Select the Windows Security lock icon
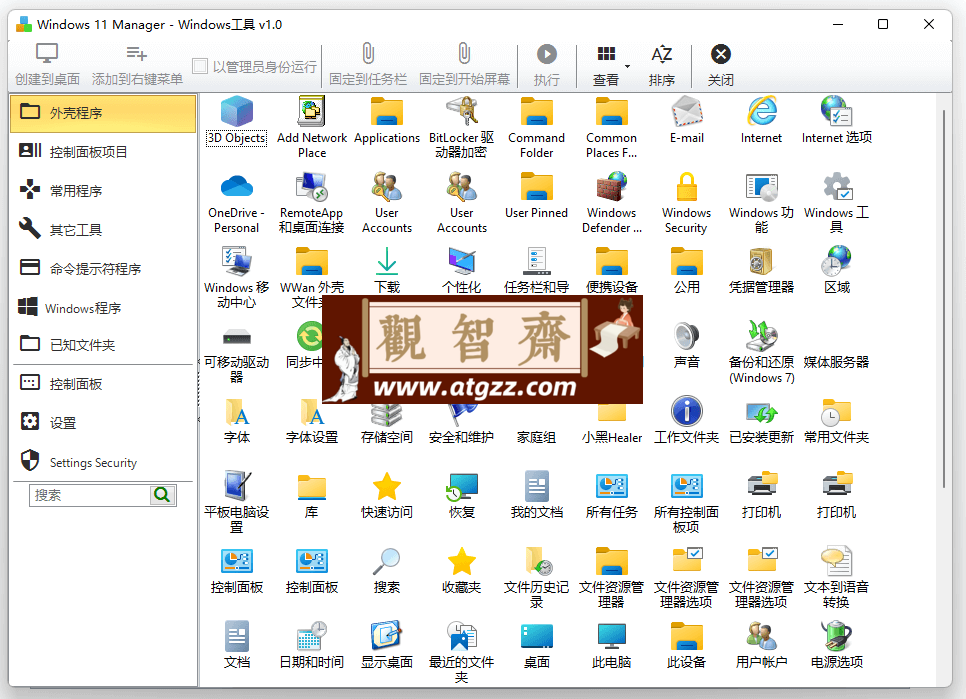The height and width of the screenshot is (699, 966). 686,187
